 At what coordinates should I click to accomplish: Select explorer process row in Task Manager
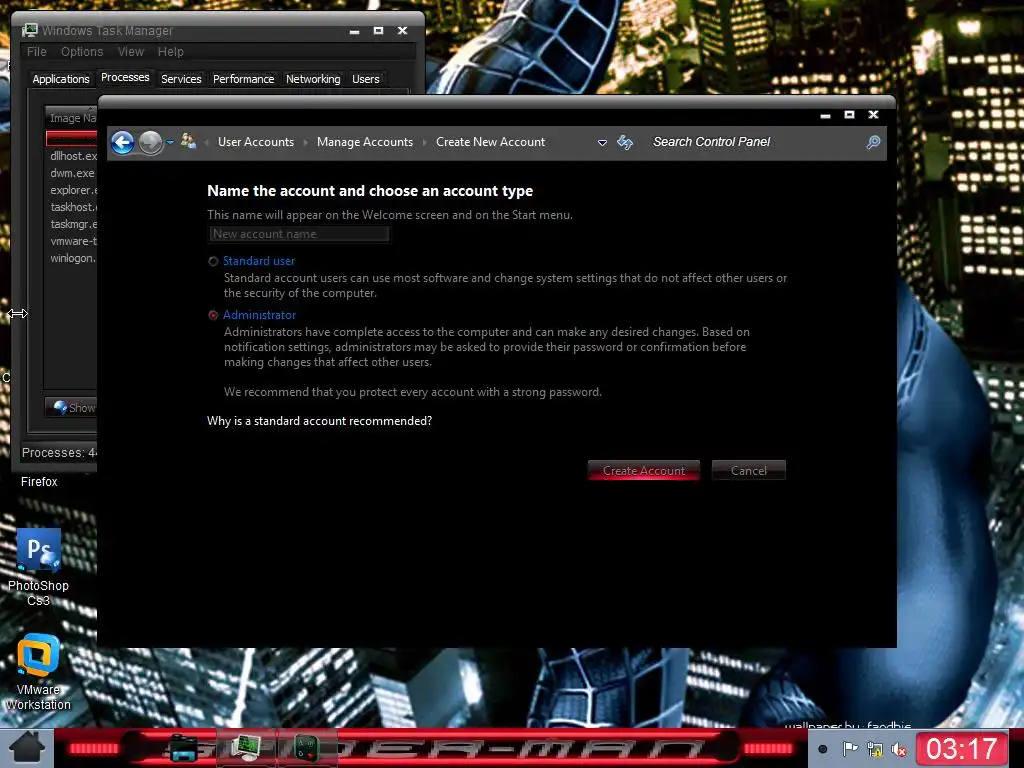[71, 190]
